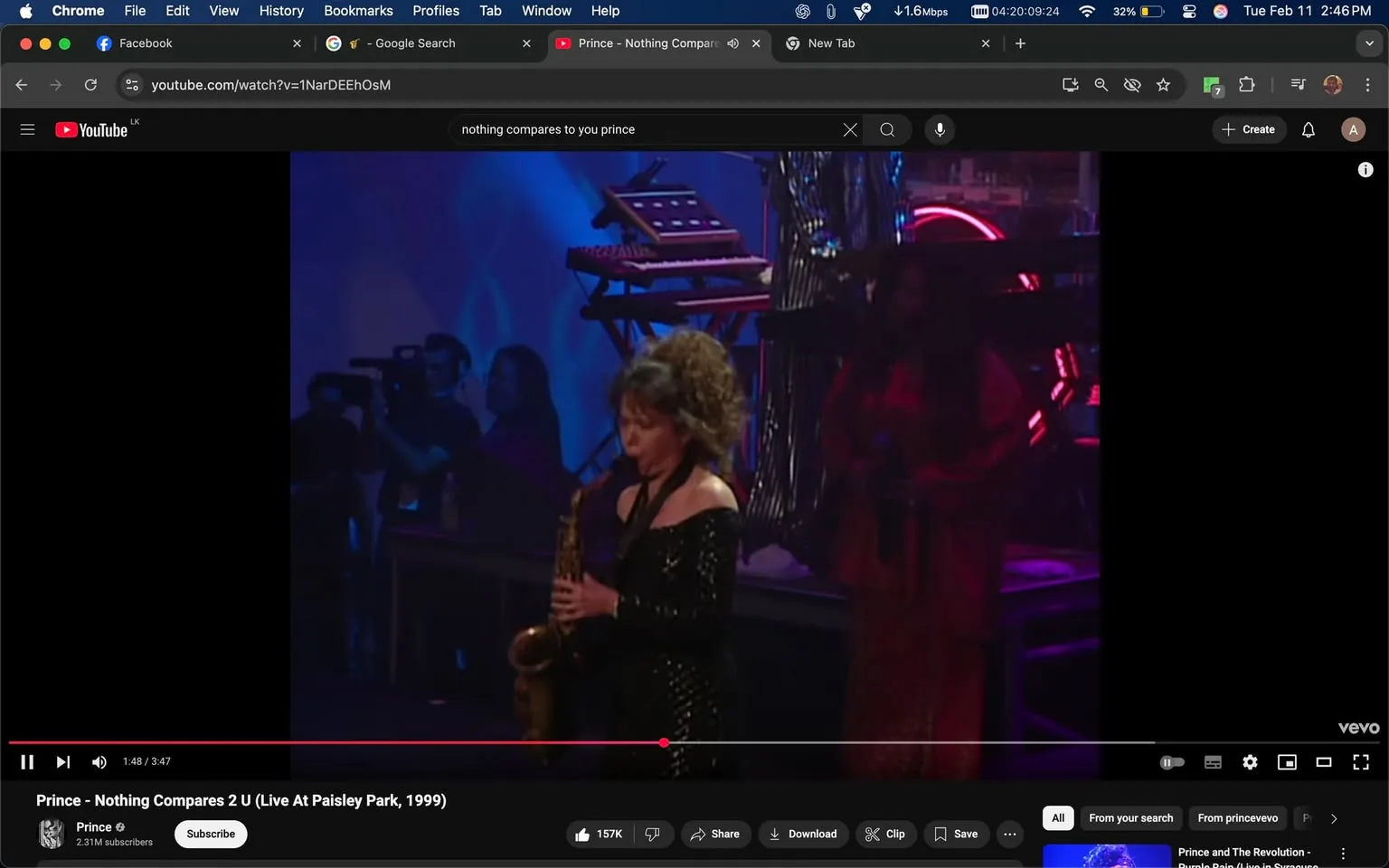The width and height of the screenshot is (1389, 868).
Task: Enter fullscreen mode
Action: [x=1361, y=761]
